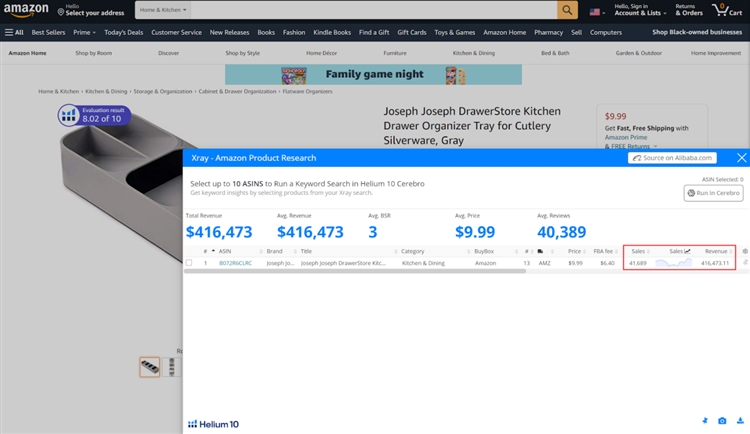Download Xray results with download icon
The width and height of the screenshot is (750, 434).
pos(740,422)
